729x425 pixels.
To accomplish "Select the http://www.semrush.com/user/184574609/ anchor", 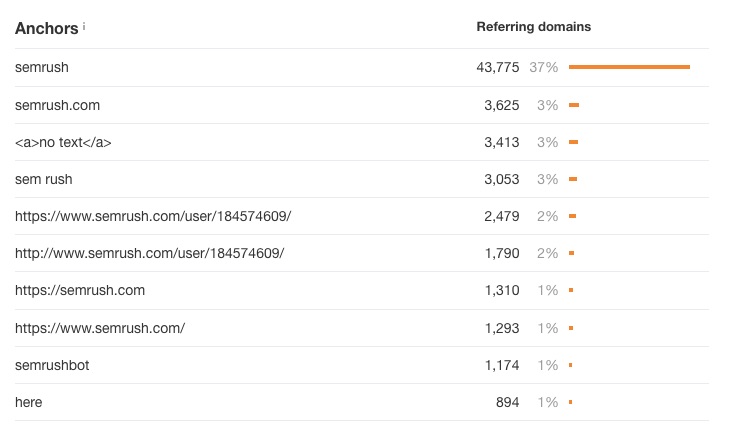I will (149, 253).
